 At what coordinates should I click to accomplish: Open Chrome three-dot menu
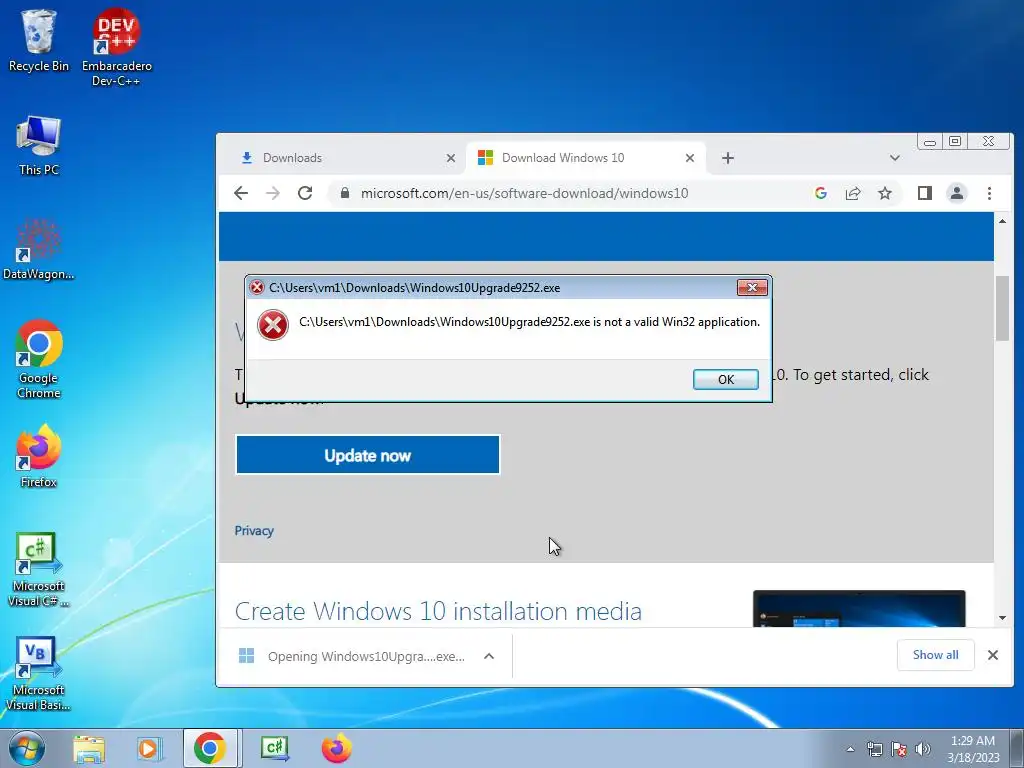pos(989,193)
